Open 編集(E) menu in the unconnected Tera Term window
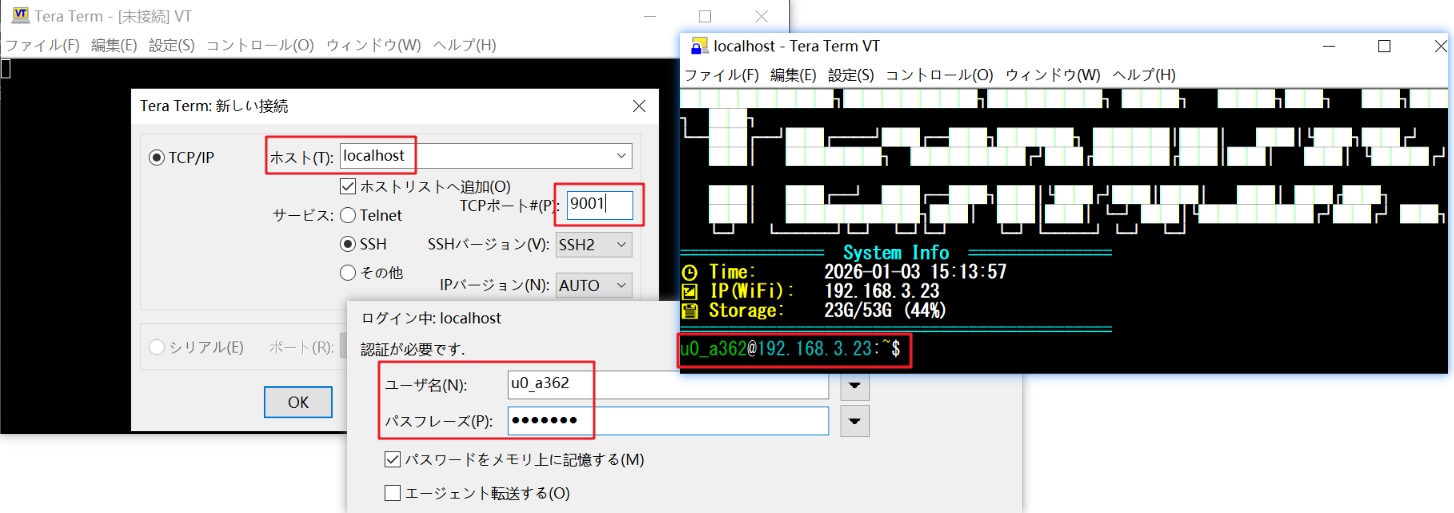Viewport: 1454px width, 513px height. point(115,45)
